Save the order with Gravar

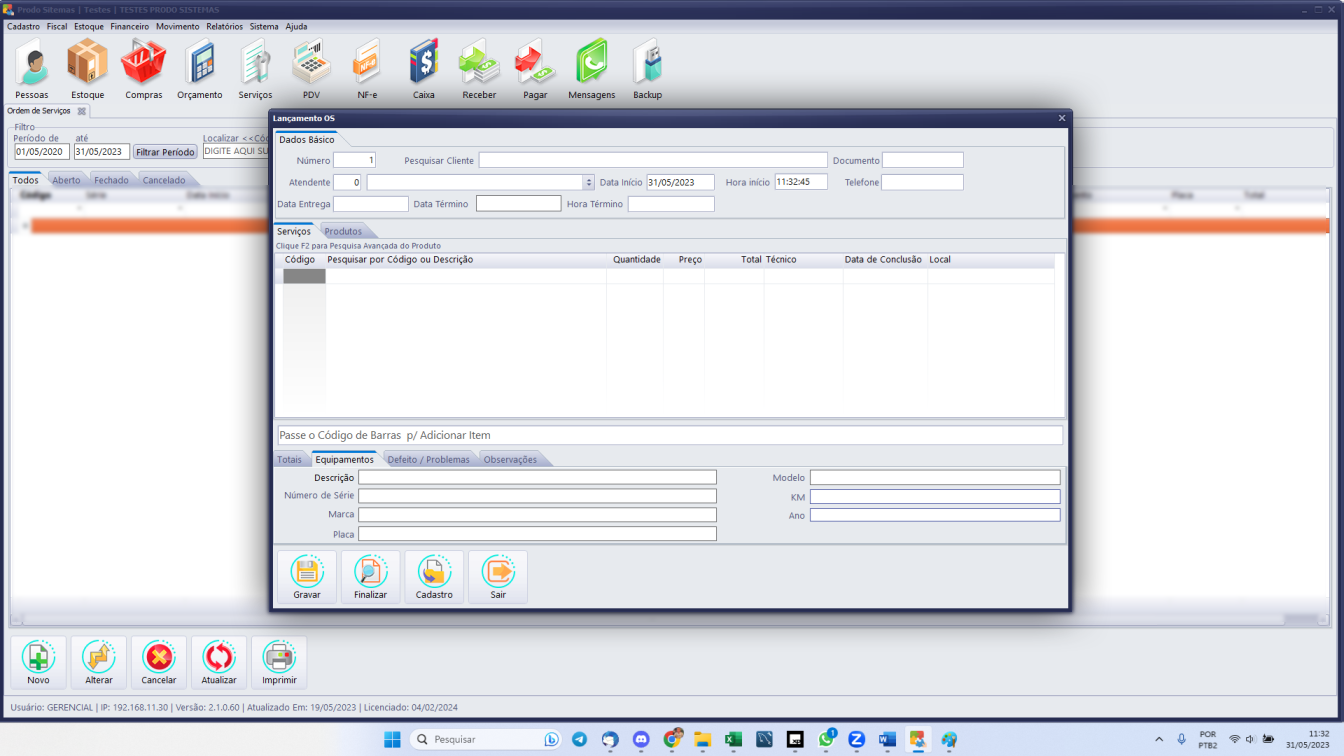306,576
